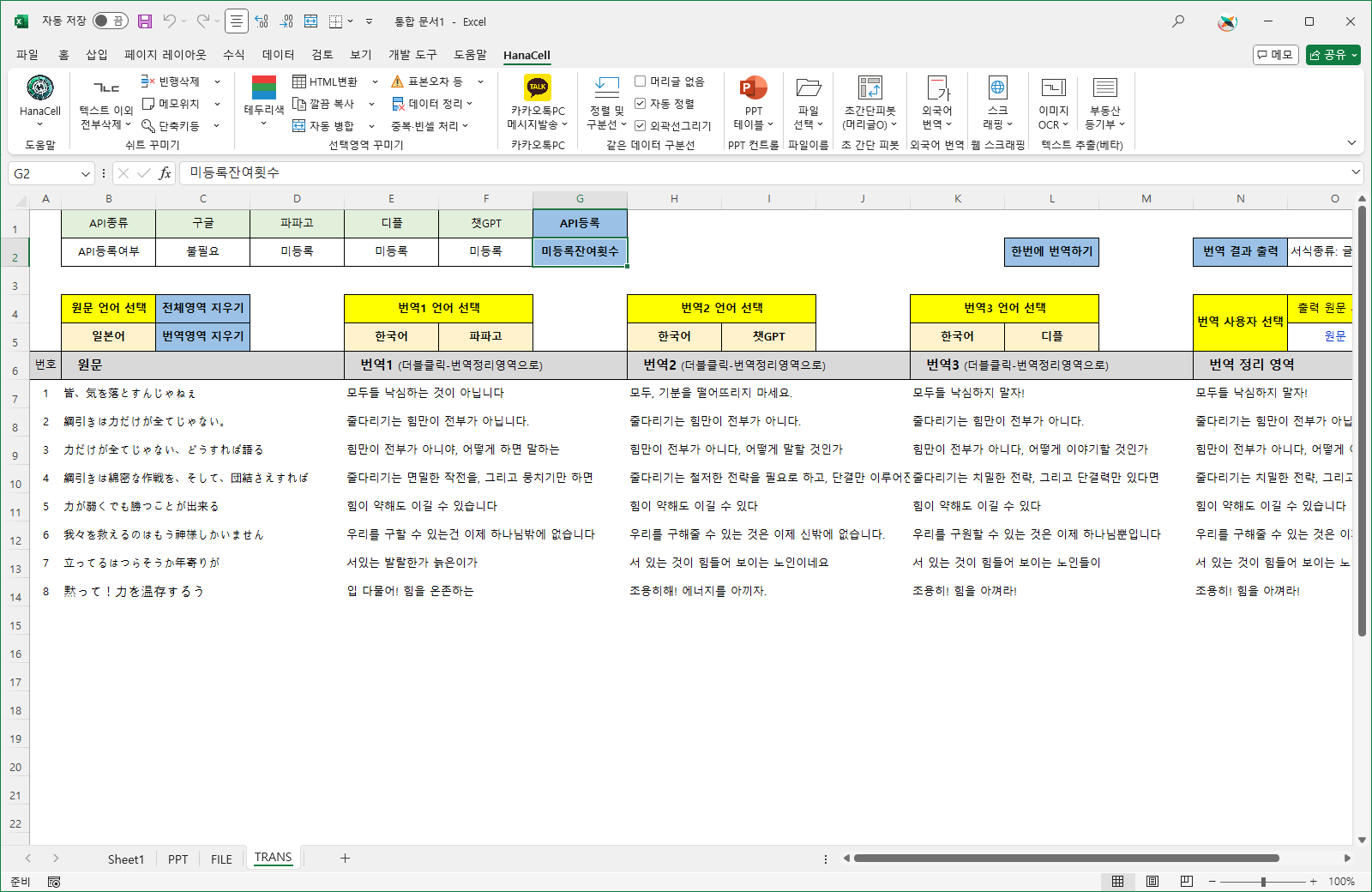Click the horizontal scrollbar thumb
This screenshot has width=1372, height=892.
1066,859
